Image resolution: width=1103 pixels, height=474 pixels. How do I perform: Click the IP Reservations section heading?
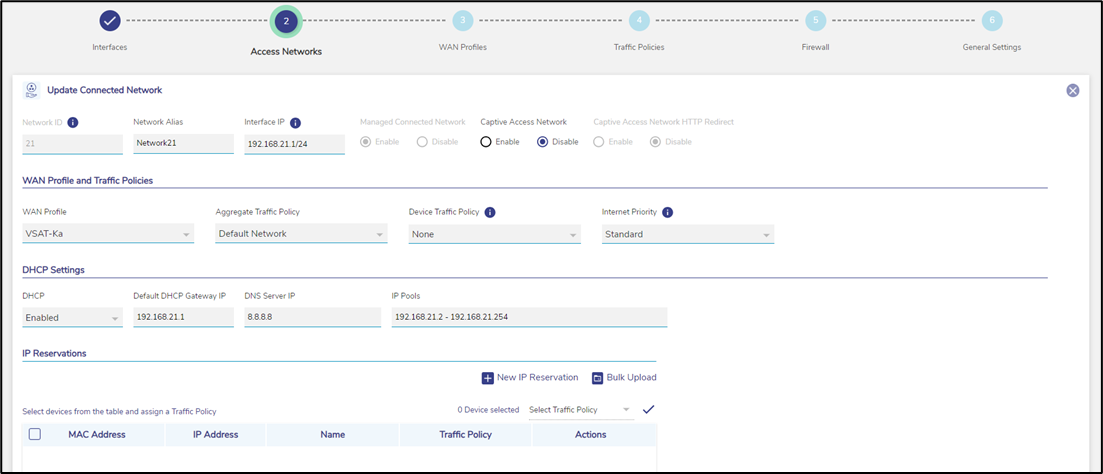54,353
